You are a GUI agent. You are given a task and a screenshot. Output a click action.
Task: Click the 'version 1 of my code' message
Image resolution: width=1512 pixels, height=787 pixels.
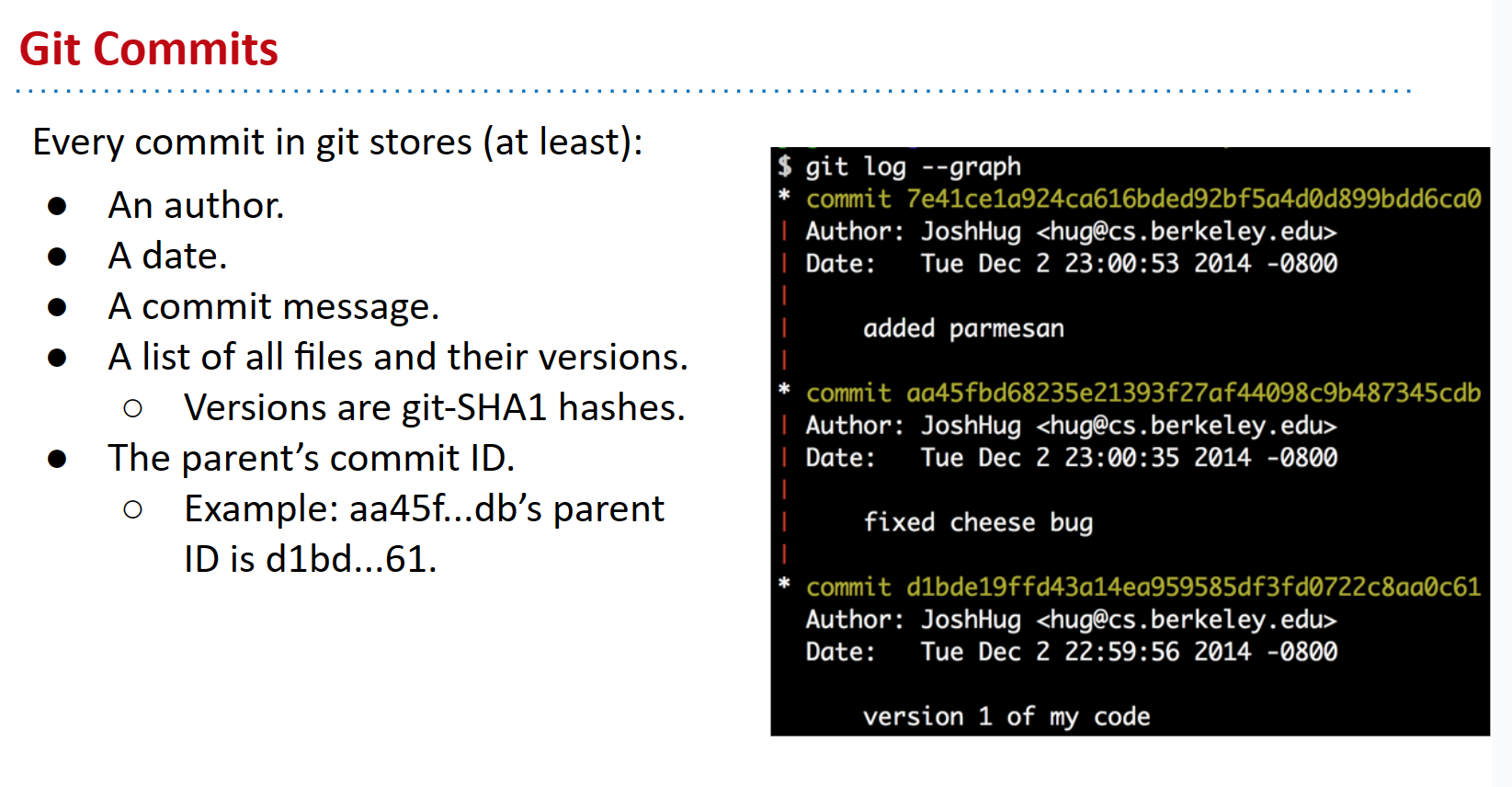[x=1006, y=716]
